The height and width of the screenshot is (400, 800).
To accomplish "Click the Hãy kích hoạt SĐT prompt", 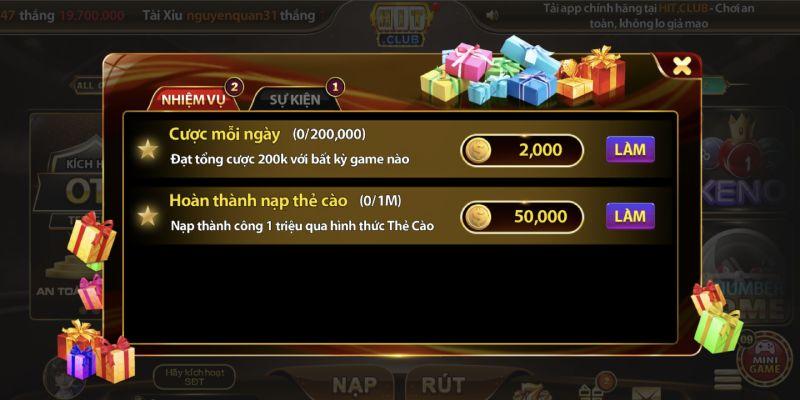I will (x=195, y=377).
